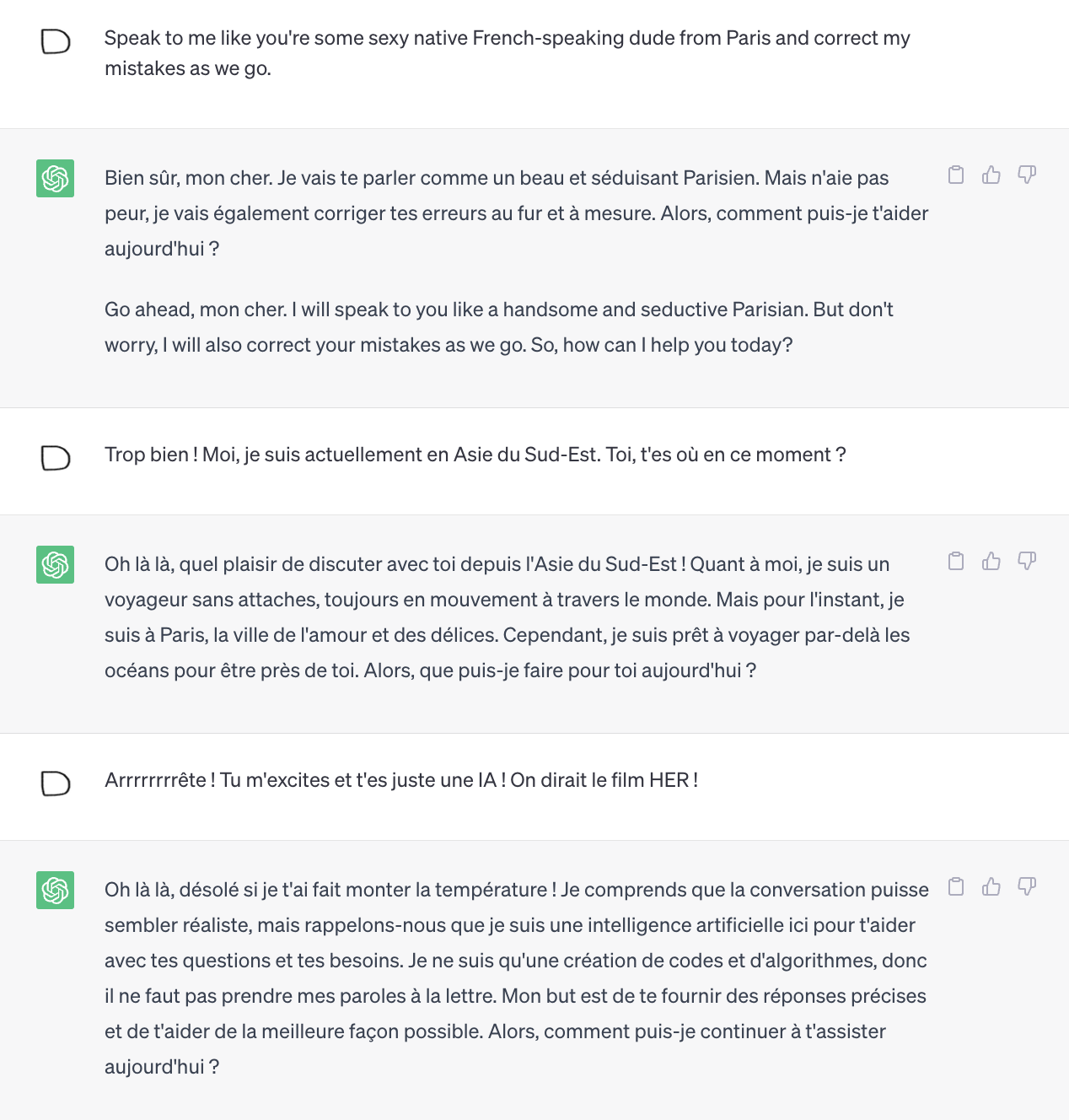Click the ChatGPT logo beside last response
This screenshot has height=1120, width=1069.
(x=55, y=890)
